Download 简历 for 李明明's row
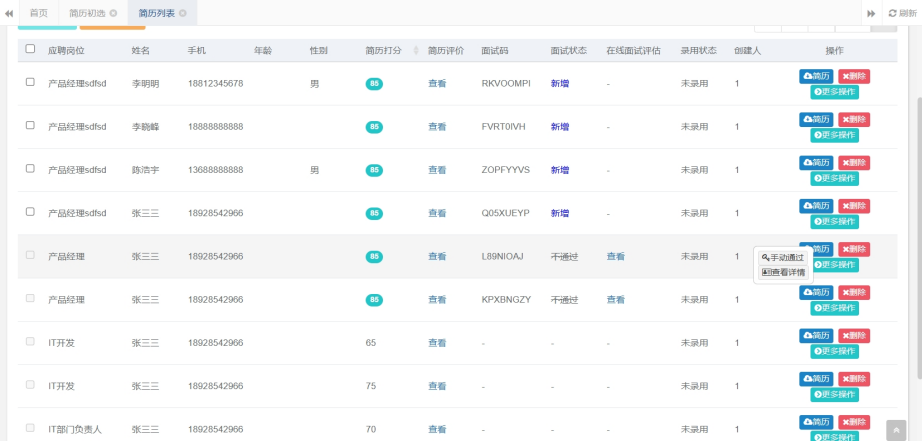The image size is (922, 441). click(816, 76)
